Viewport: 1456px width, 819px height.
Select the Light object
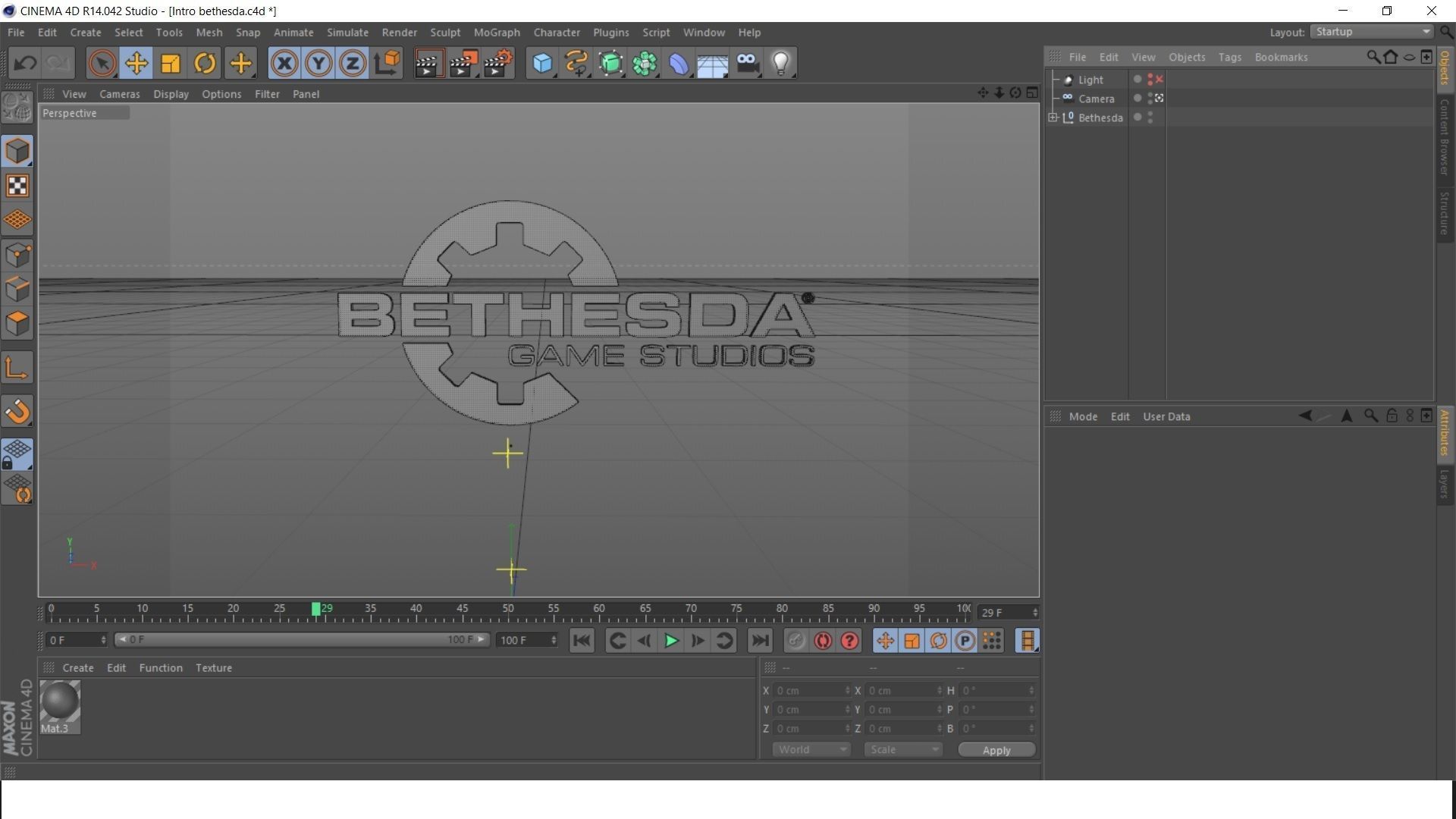(1090, 80)
